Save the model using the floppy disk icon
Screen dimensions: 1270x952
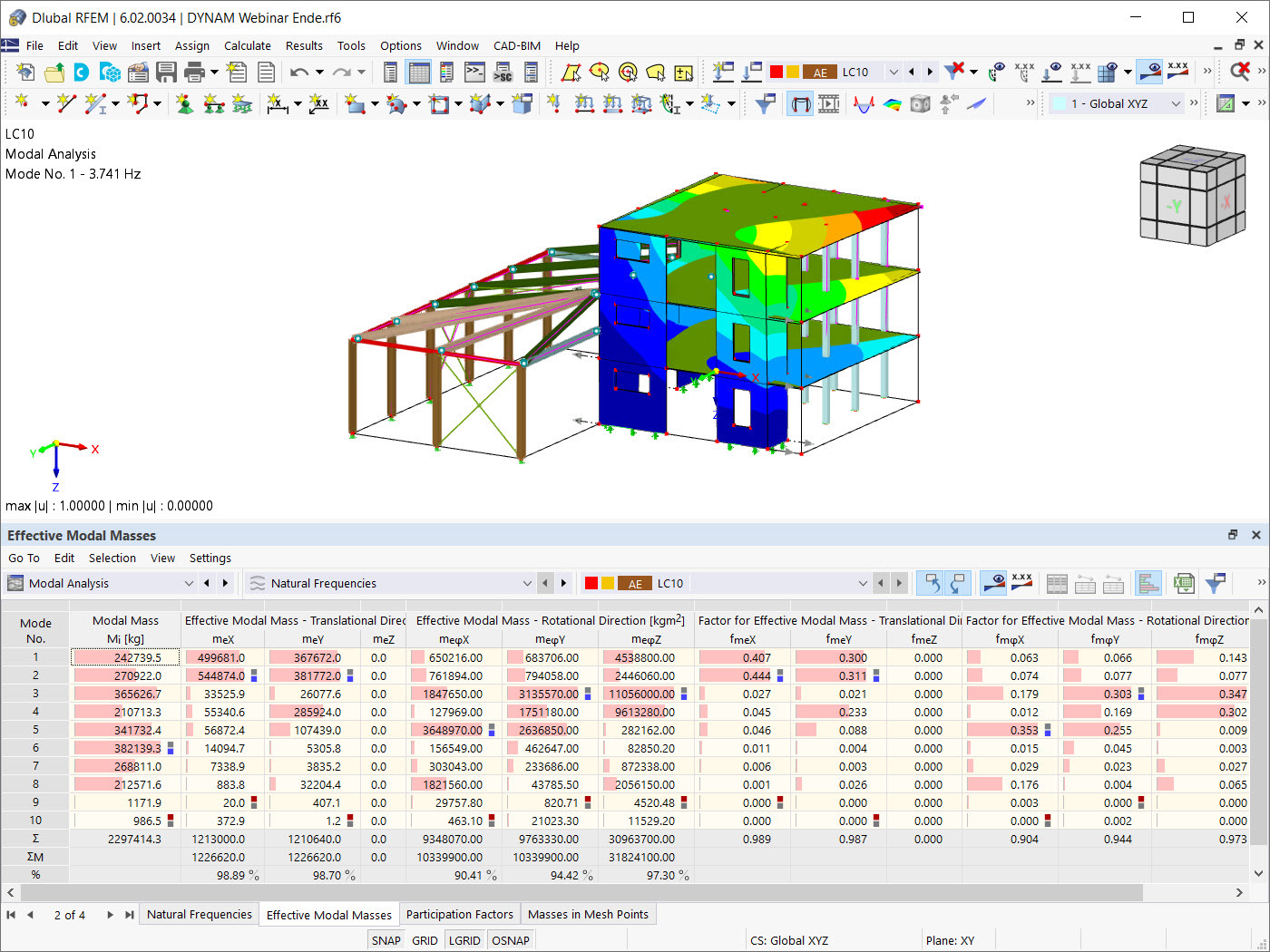(x=166, y=73)
